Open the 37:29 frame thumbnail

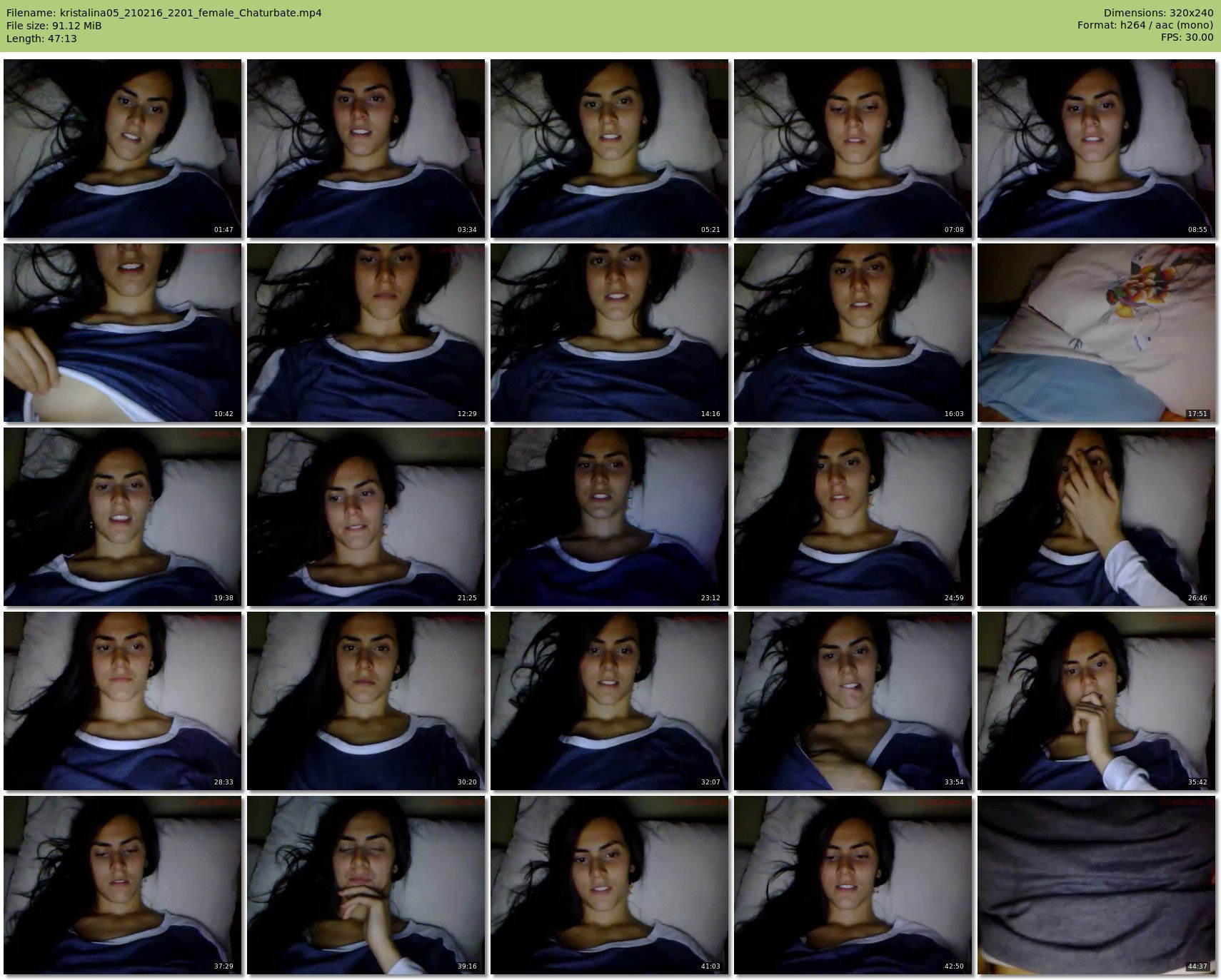[x=123, y=885]
